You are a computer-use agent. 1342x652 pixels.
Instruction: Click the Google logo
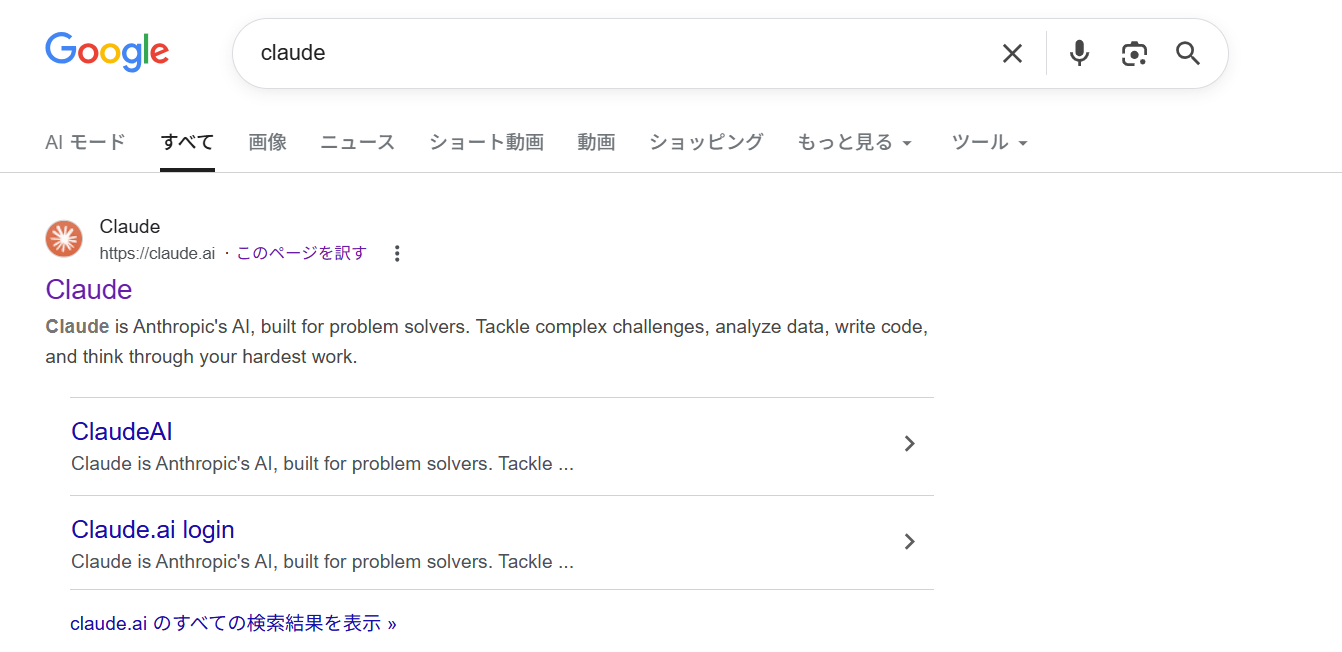[x=107, y=52]
